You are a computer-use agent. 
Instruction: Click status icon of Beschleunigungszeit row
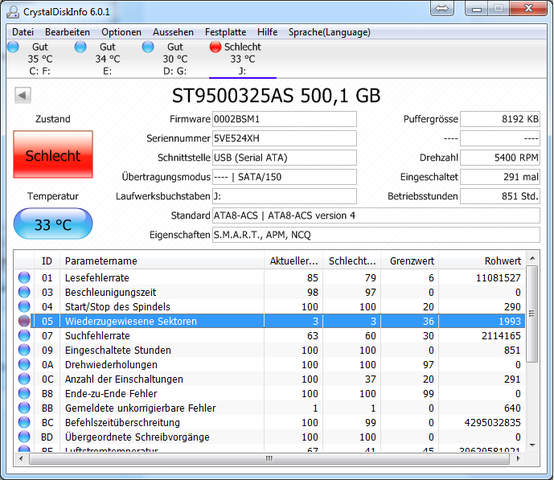(x=24, y=292)
